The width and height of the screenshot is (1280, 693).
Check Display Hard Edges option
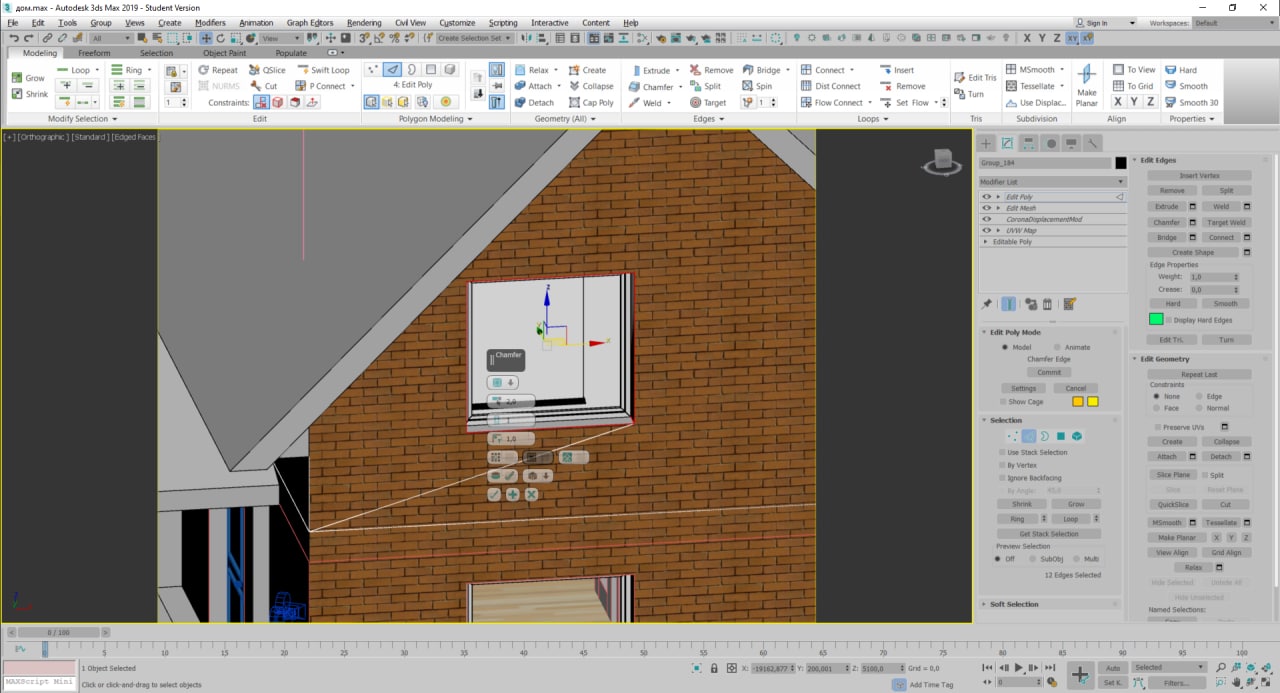(1171, 320)
